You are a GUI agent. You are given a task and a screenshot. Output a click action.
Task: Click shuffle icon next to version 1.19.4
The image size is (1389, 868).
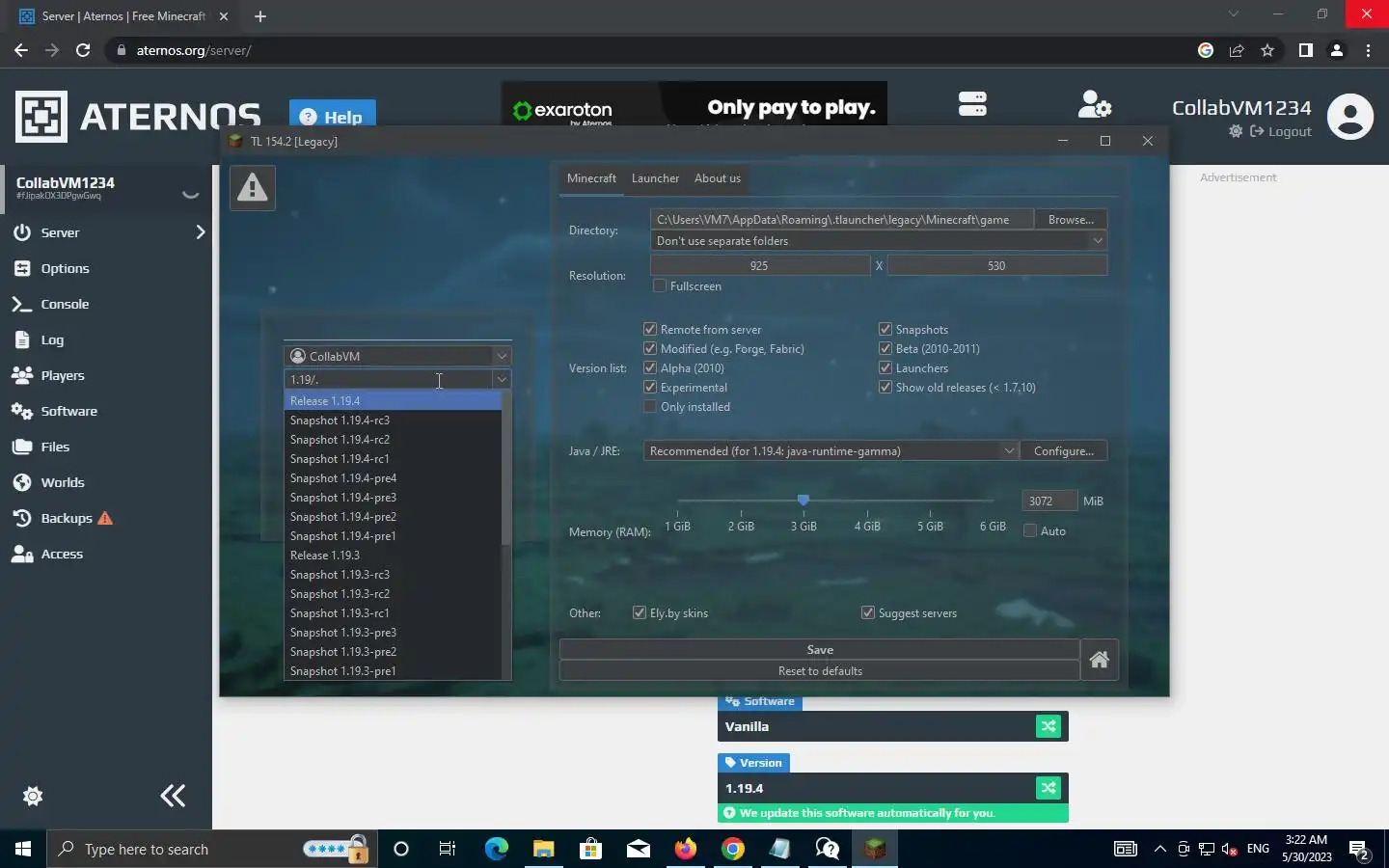click(1049, 788)
